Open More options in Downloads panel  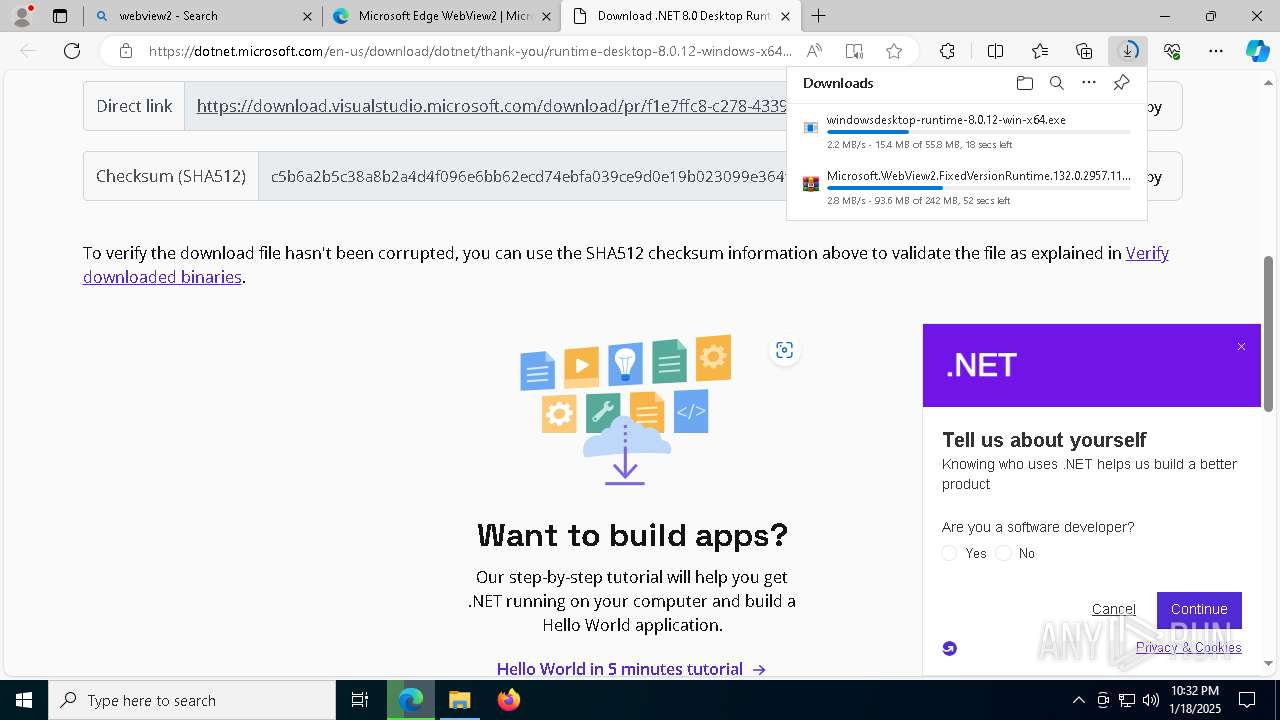click(x=1089, y=83)
